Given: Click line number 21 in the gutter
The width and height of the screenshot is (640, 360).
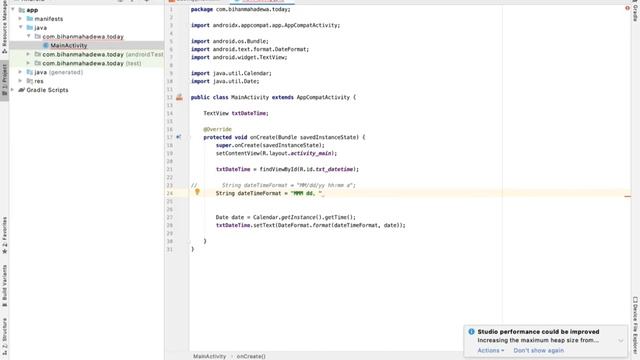Looking at the screenshot, I should (x=170, y=169).
